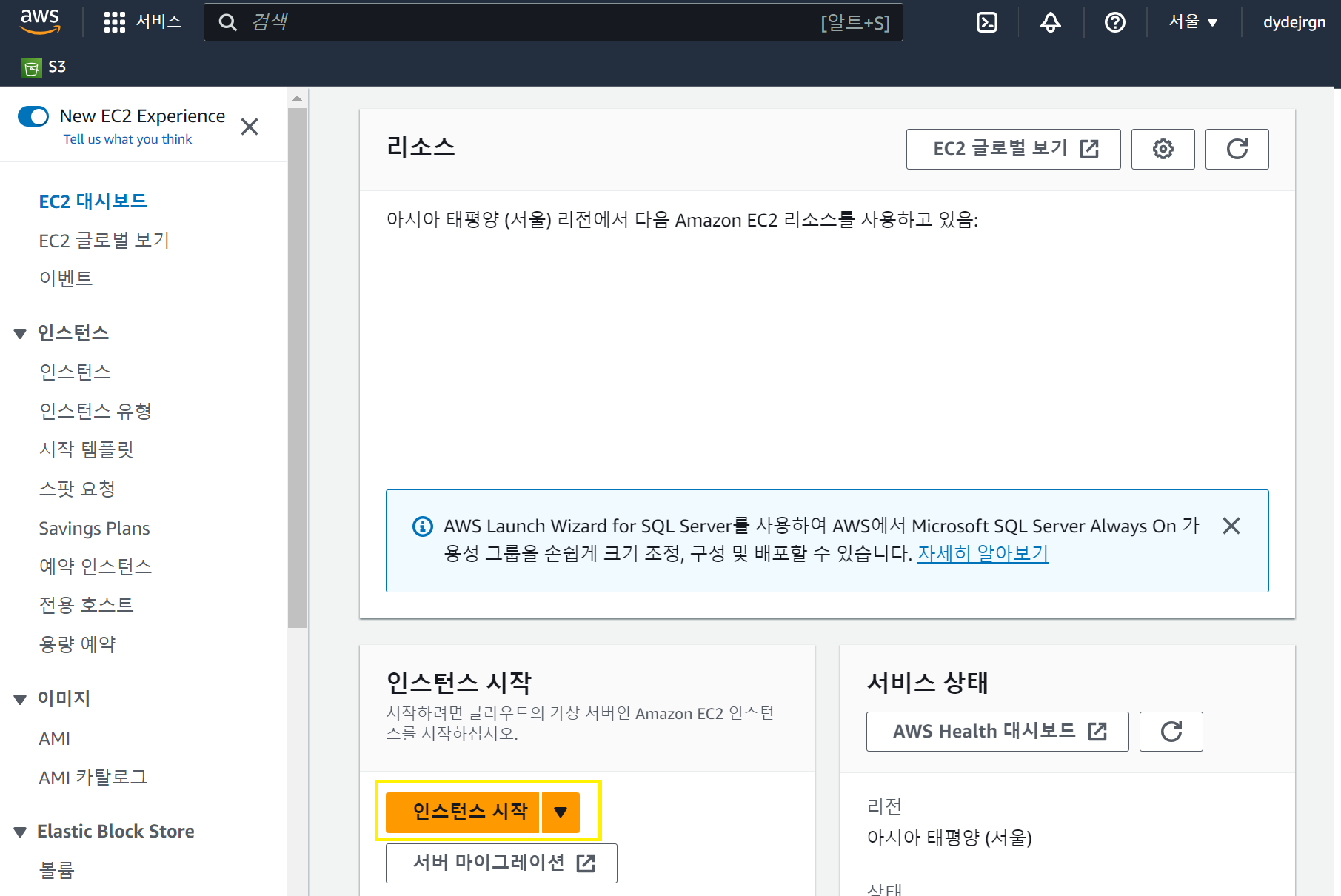Click the EC2 글로벌 보기 button
Viewport: 1341px width, 896px height.
coord(1013,149)
